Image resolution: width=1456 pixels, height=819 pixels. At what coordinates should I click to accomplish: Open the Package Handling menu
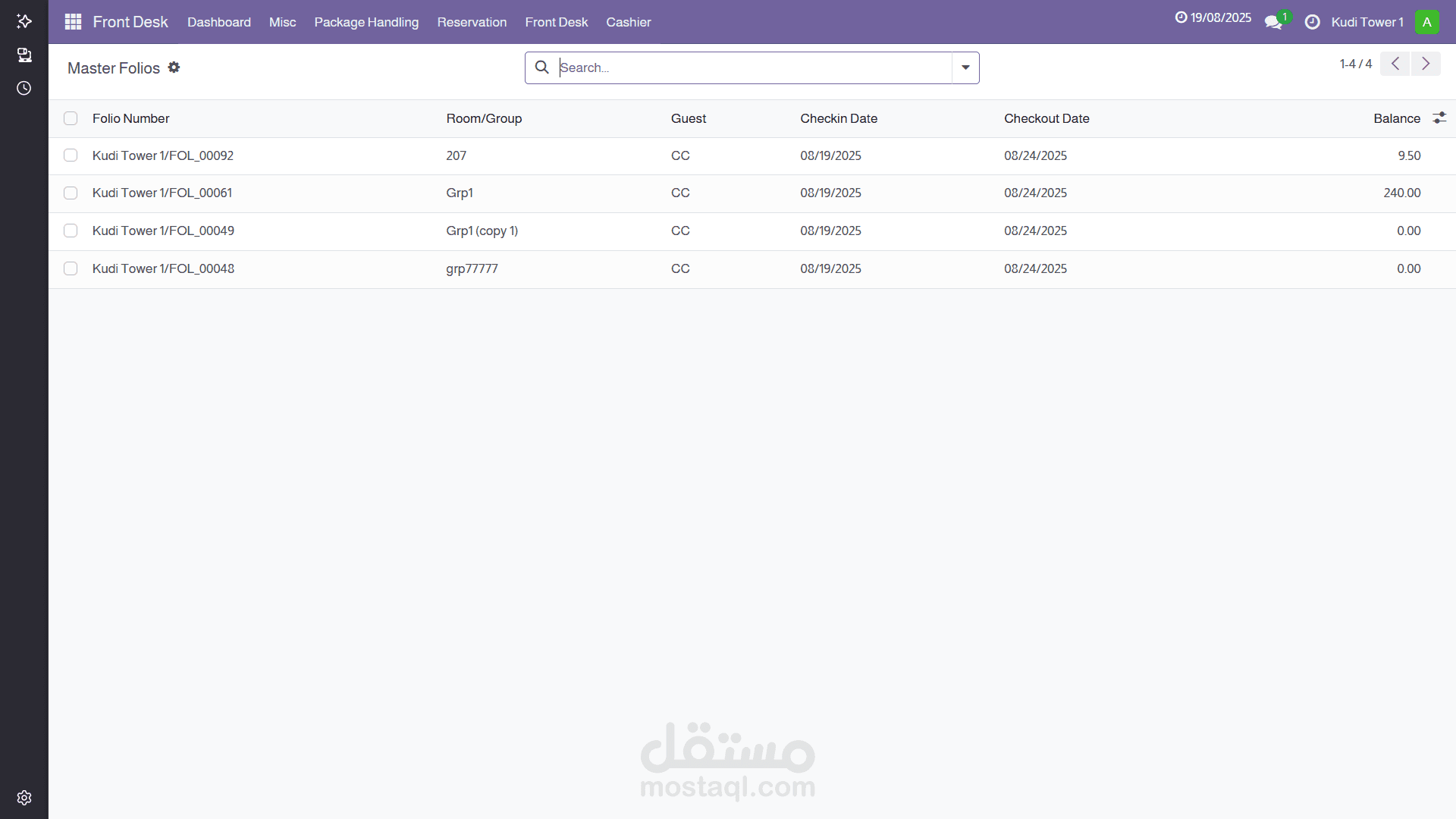366,22
